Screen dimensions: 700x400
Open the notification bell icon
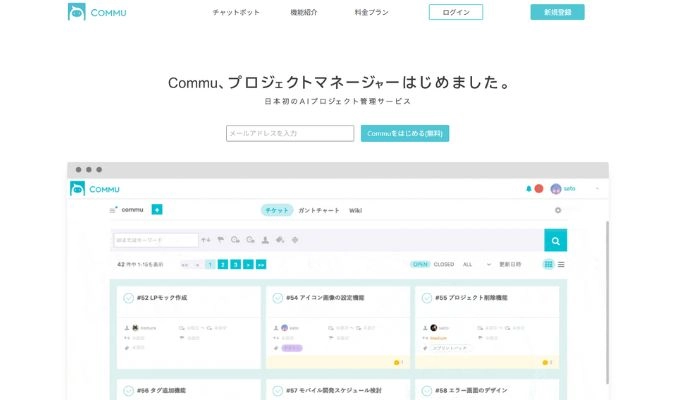click(x=529, y=189)
